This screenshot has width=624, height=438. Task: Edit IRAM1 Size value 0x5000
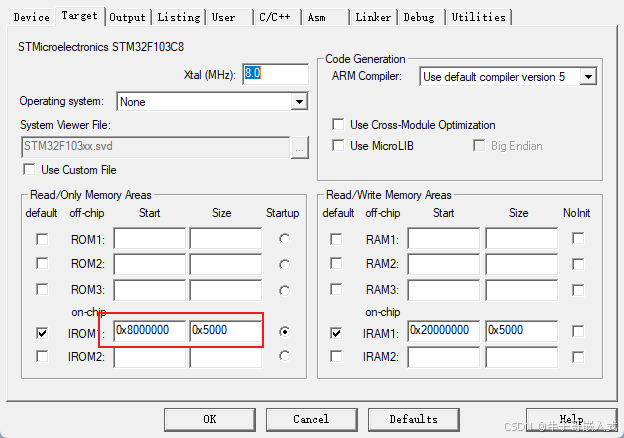[521, 331]
